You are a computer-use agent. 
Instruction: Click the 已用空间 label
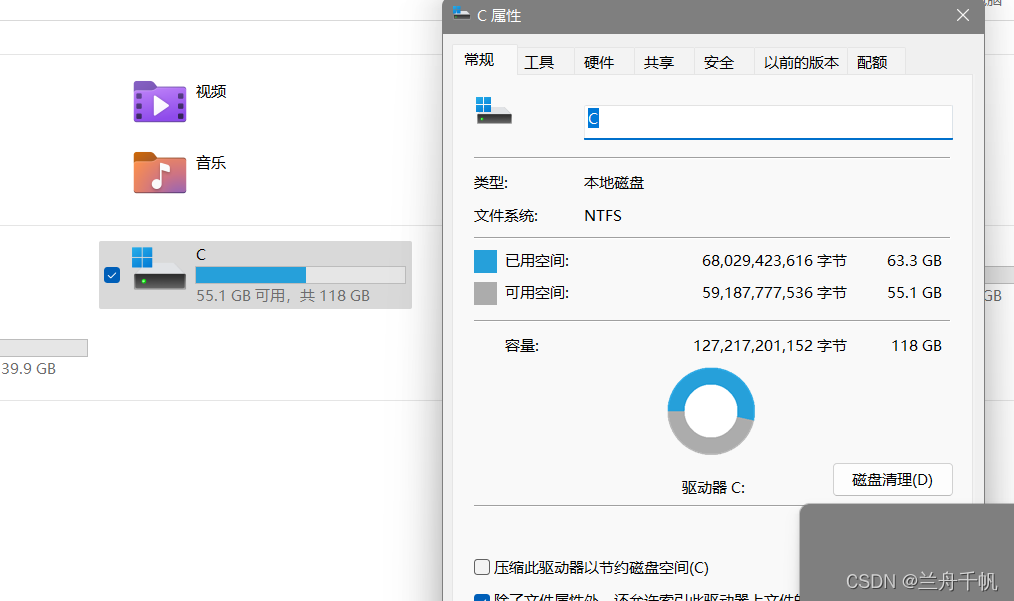[x=537, y=261]
